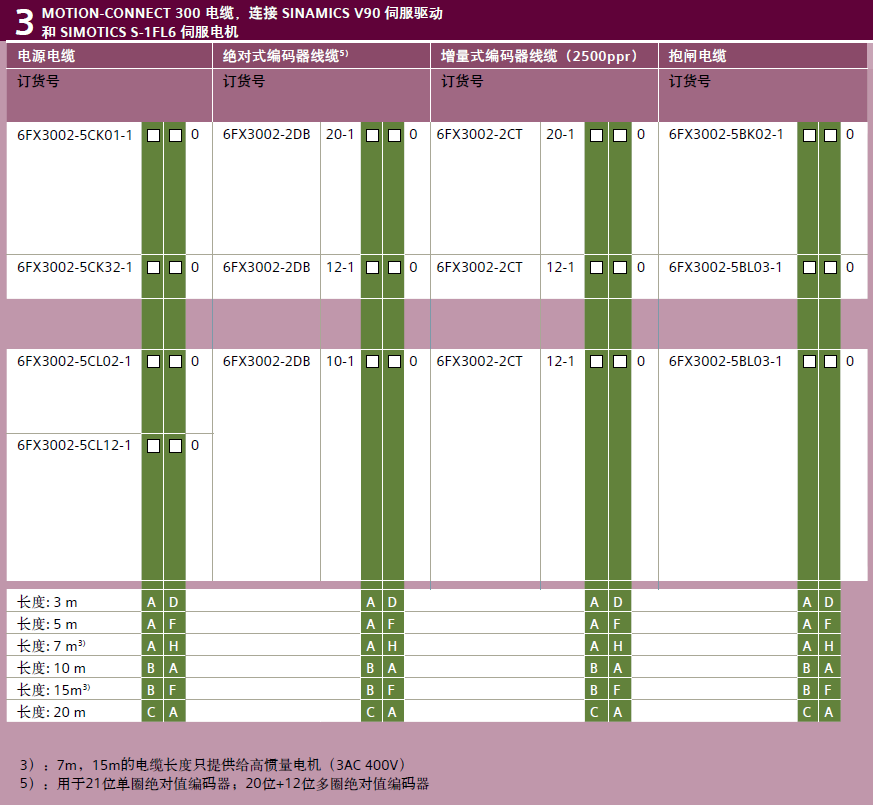Click the 10-1 suffix cell
Image resolution: width=873 pixels, height=805 pixels.
[340, 361]
